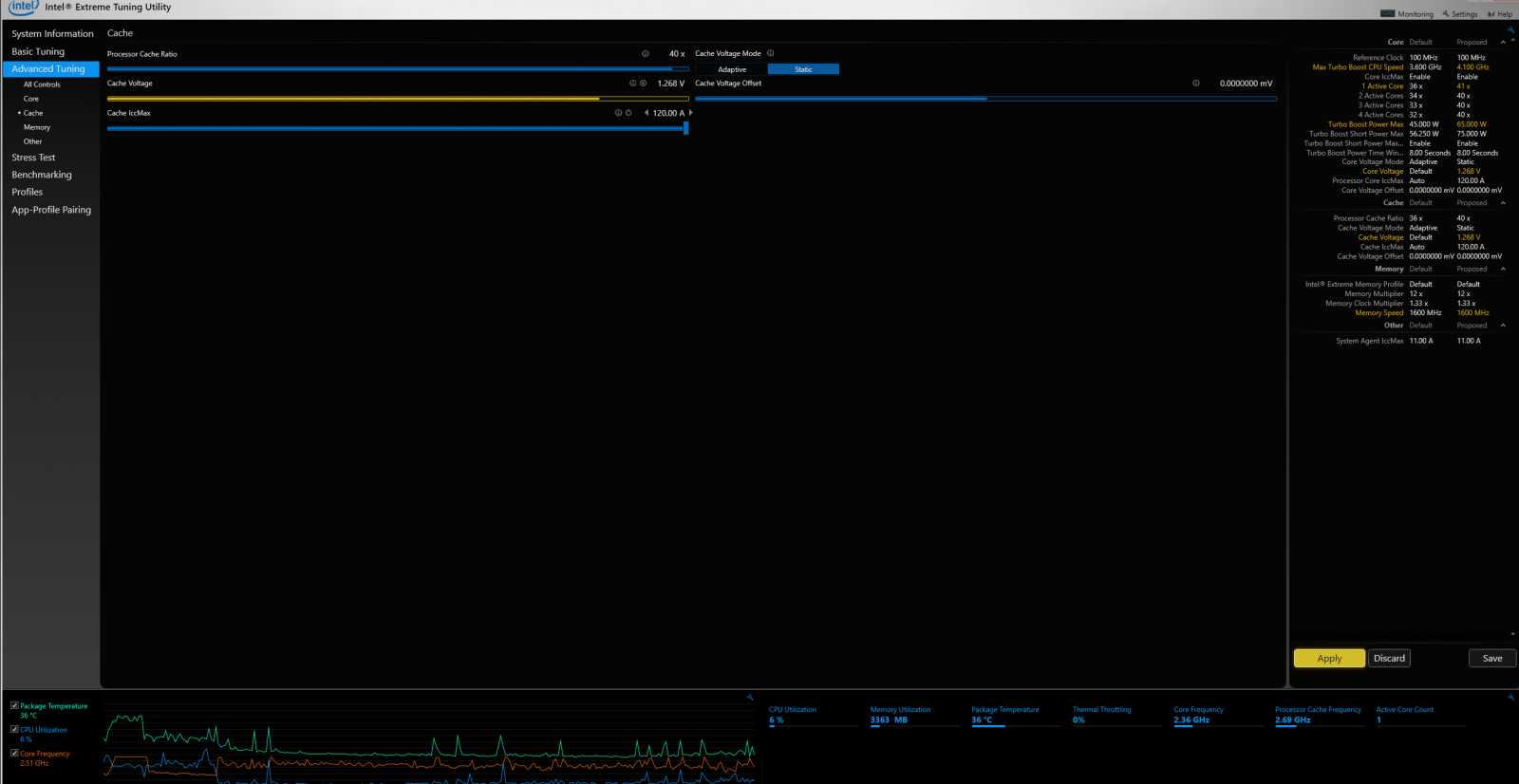Viewport: 1519px width, 784px height.
Task: Click wrench icon above monitor tiles on right
Action: [1510, 697]
